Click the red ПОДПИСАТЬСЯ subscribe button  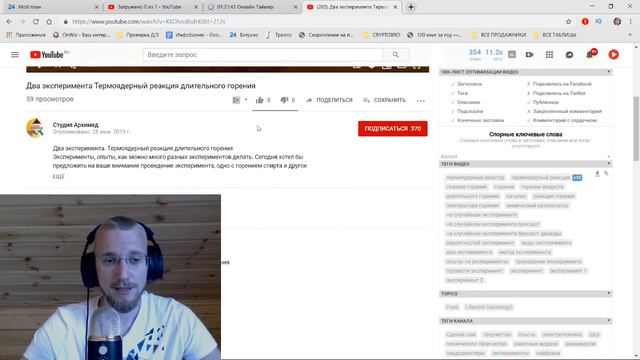click(393, 129)
